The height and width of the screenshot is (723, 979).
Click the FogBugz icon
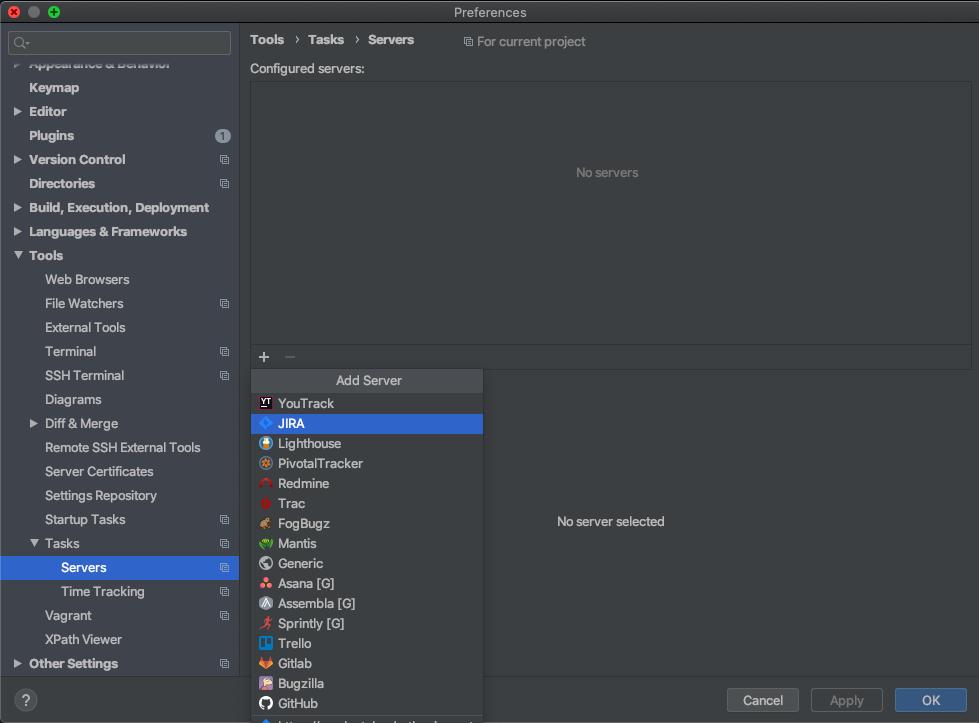coord(266,523)
